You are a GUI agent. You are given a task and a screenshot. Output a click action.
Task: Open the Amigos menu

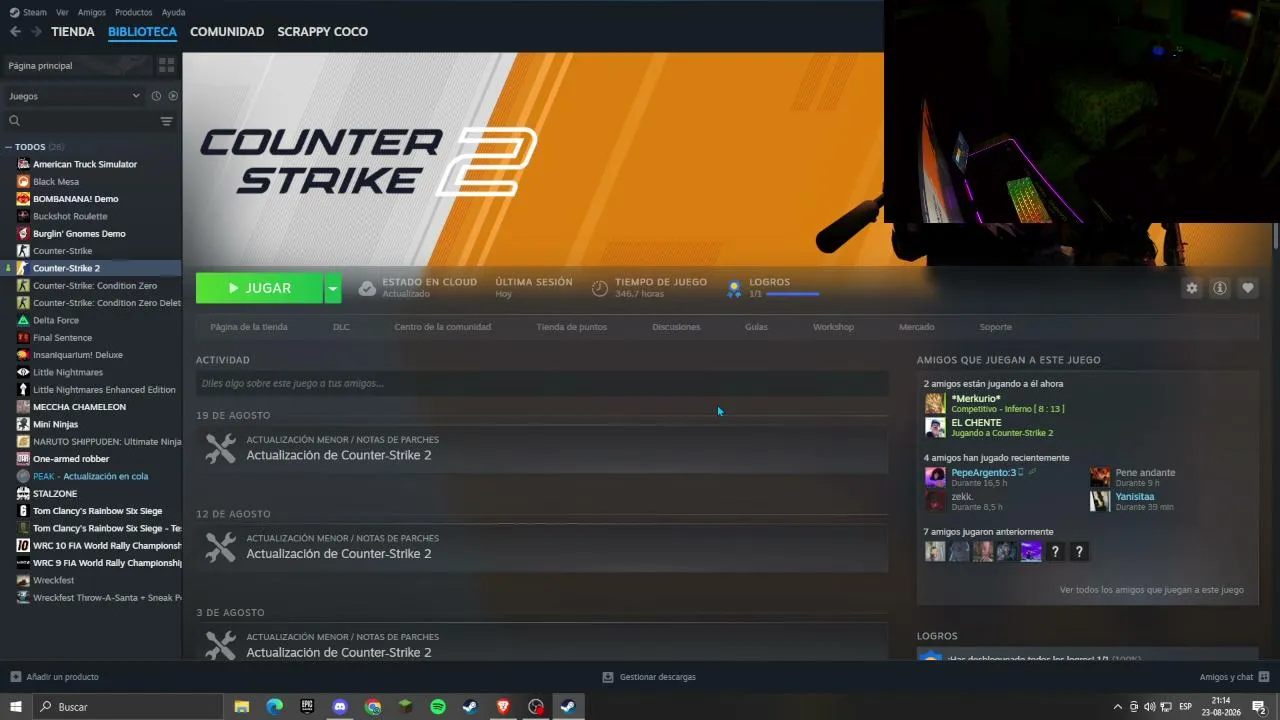click(x=91, y=12)
